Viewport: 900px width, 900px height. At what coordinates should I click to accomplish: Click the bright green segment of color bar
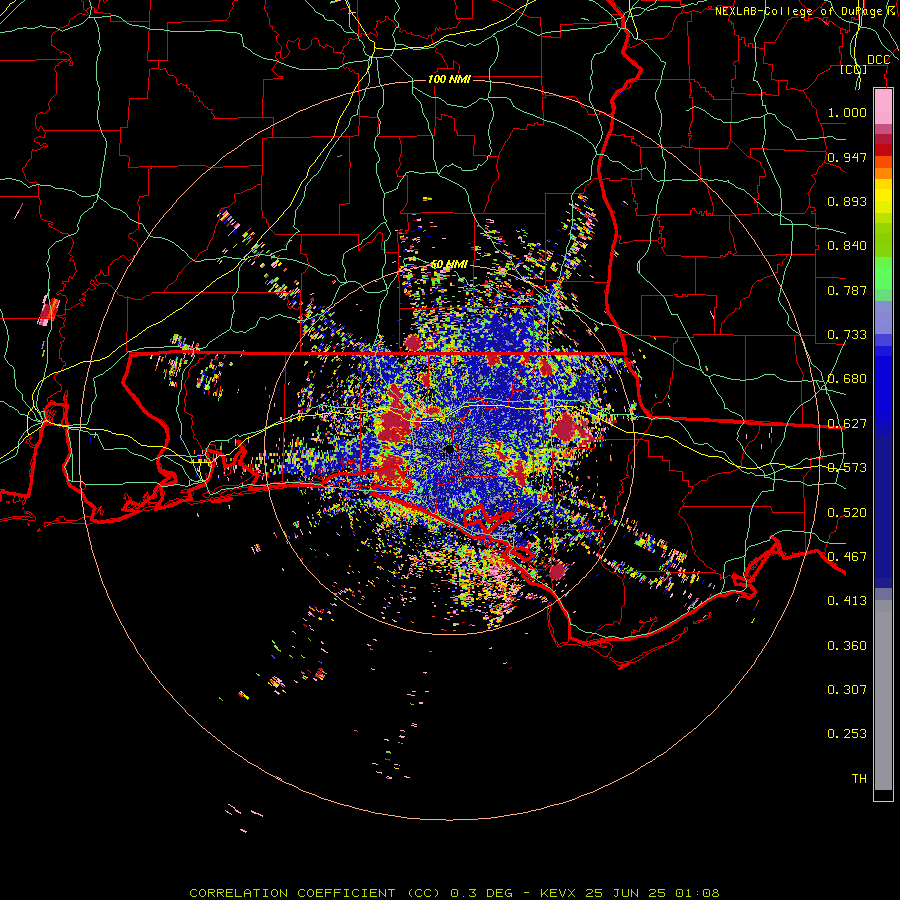pos(883,273)
